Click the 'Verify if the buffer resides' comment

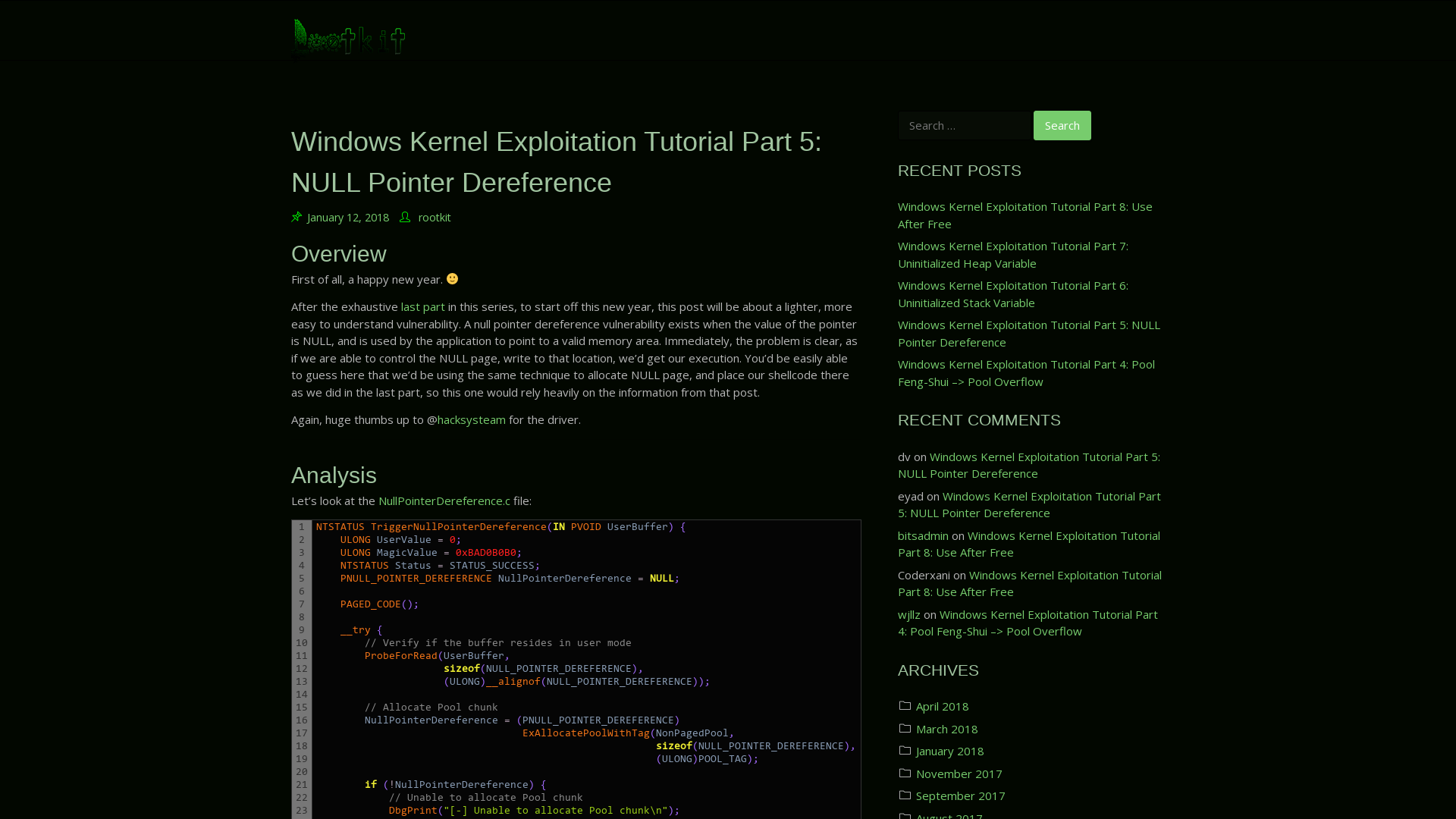(497, 643)
